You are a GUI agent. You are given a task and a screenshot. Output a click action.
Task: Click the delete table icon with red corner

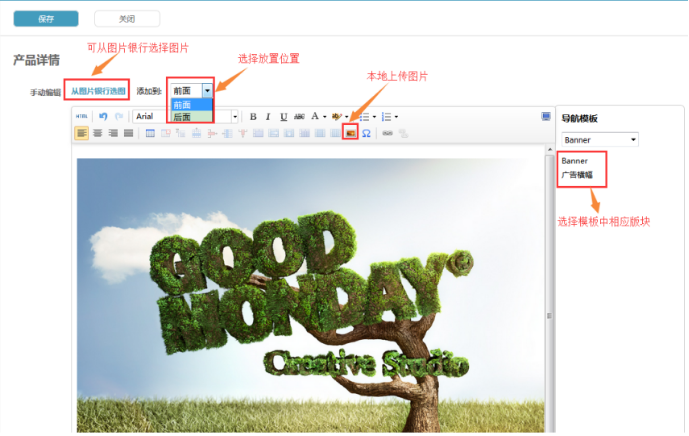point(166,133)
